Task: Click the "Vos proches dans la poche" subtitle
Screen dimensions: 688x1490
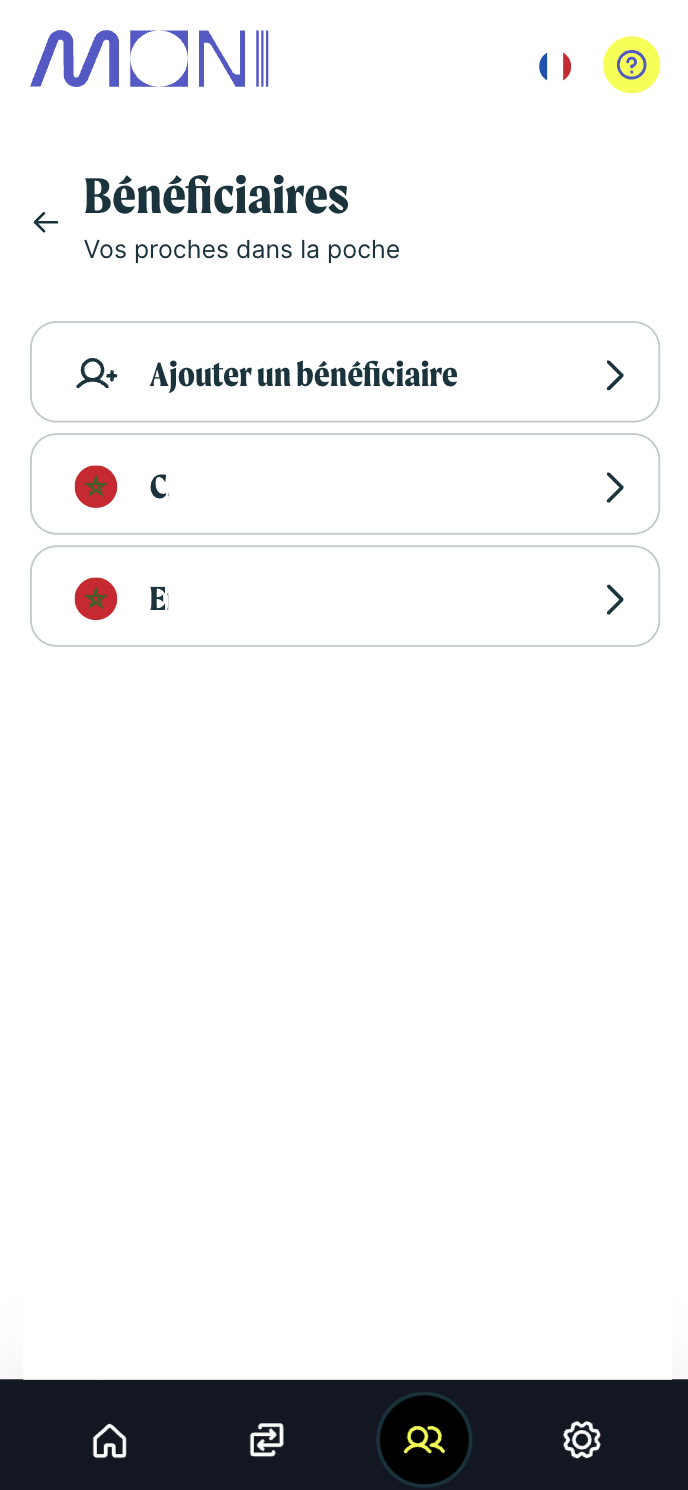Action: coord(241,249)
